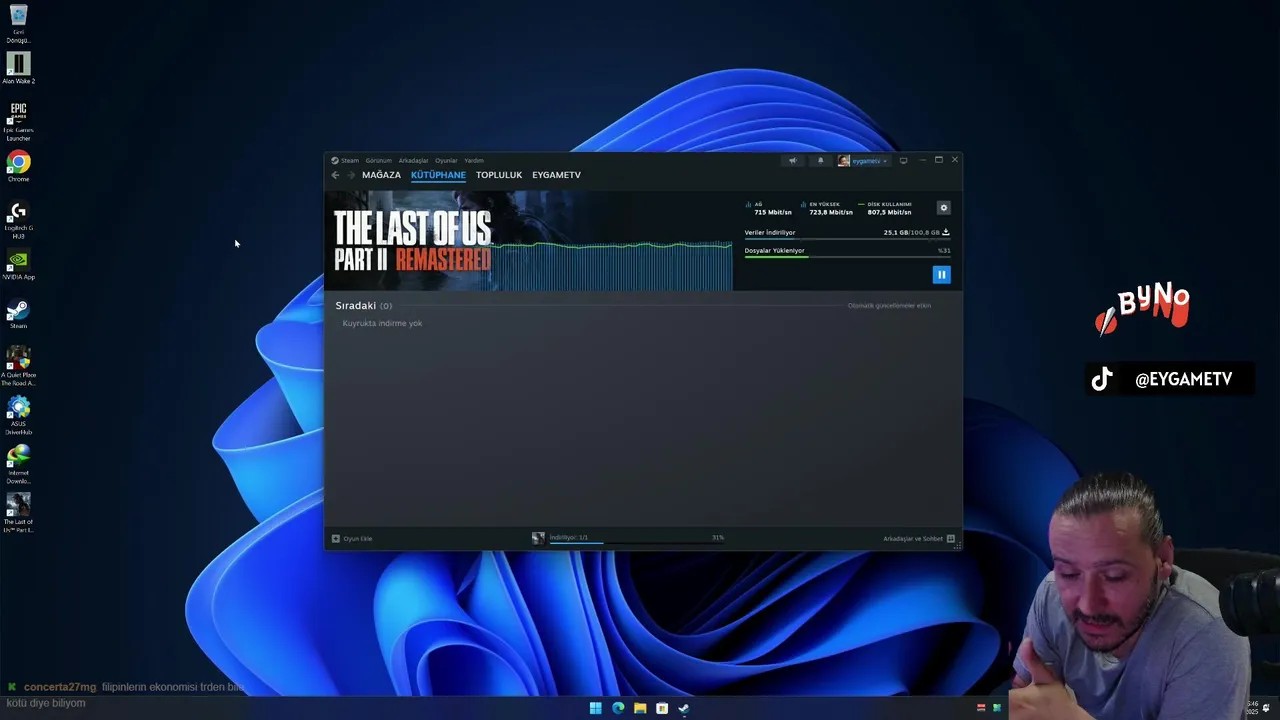This screenshot has height=720, width=1280.
Task: Open Steam announcements megaphone icon
Action: point(792,160)
